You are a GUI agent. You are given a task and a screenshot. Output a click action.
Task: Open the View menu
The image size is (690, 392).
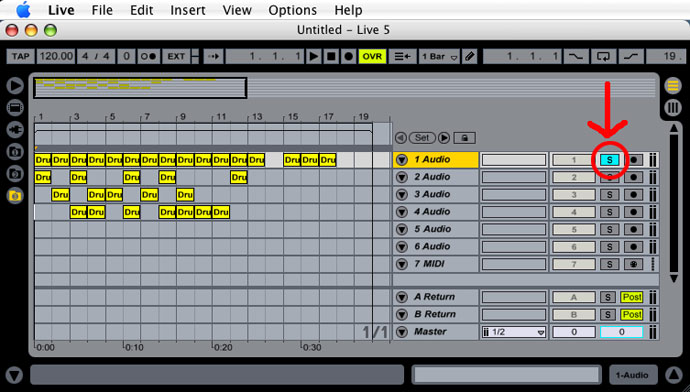(x=237, y=10)
